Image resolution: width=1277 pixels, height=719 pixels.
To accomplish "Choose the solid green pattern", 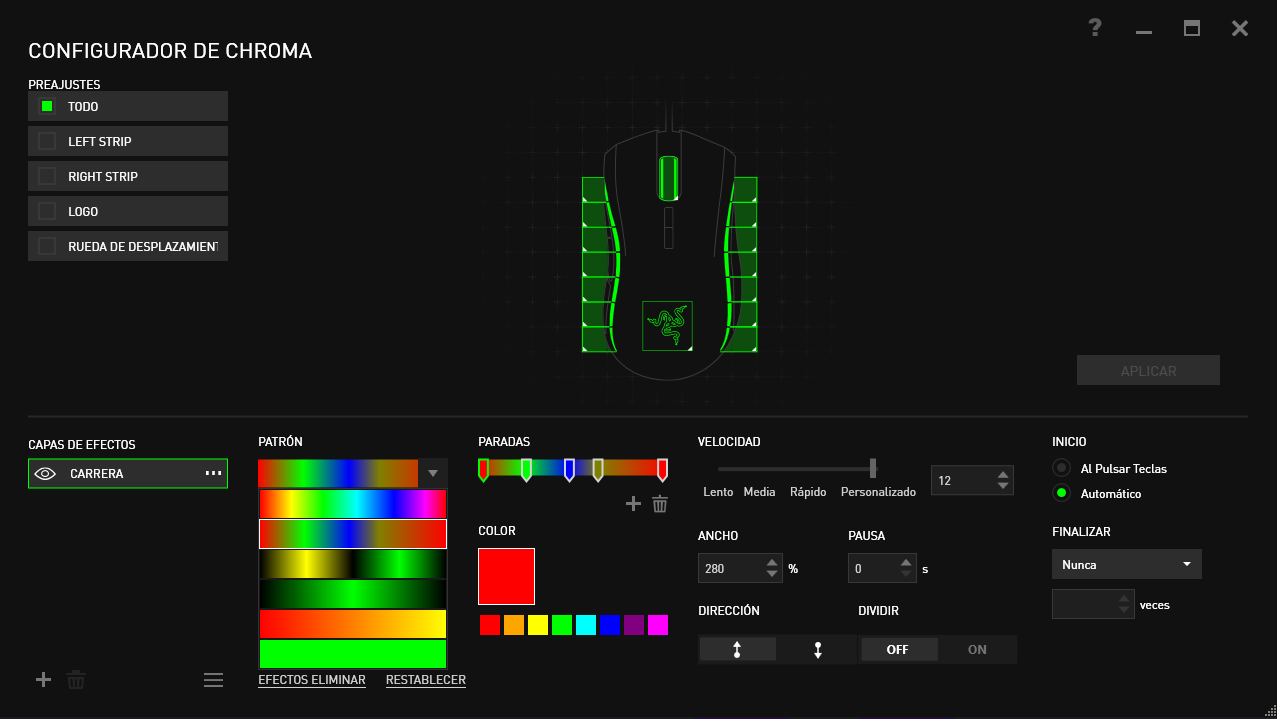I will tap(352, 654).
